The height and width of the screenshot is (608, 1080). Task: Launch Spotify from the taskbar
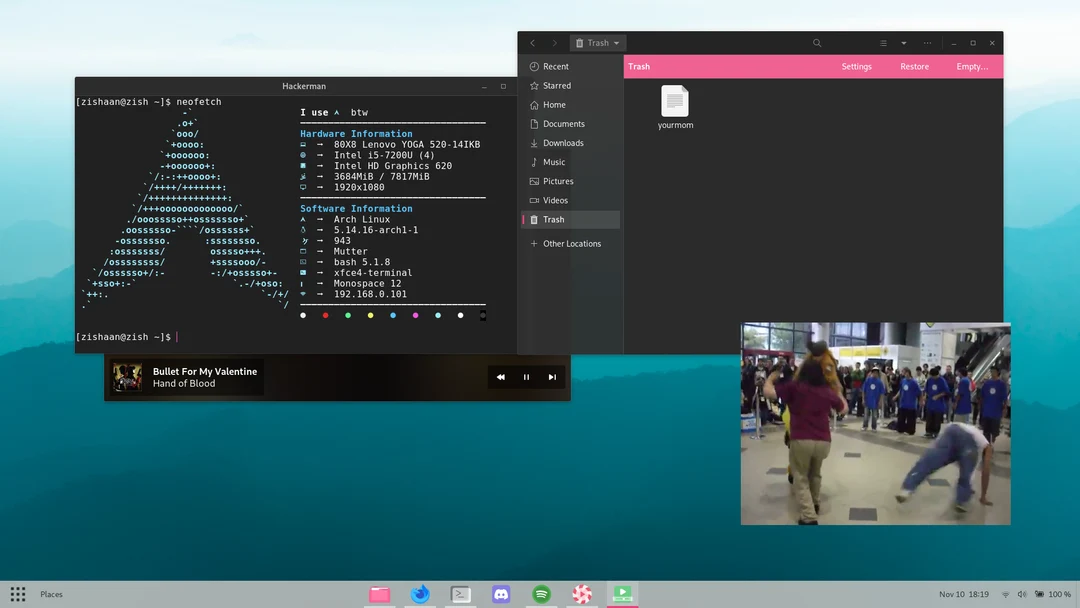[x=541, y=594]
